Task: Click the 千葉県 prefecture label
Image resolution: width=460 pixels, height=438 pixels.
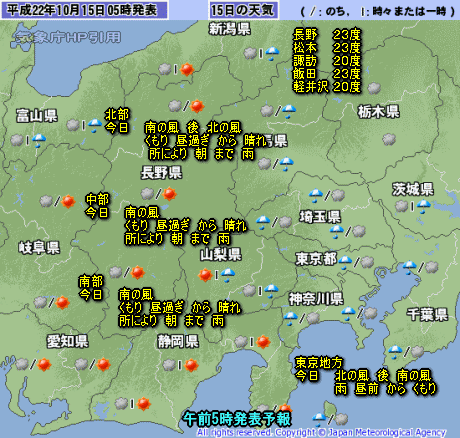Action: pos(427,315)
